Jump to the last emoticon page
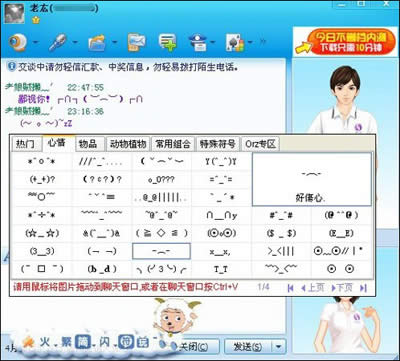 click(x=363, y=288)
